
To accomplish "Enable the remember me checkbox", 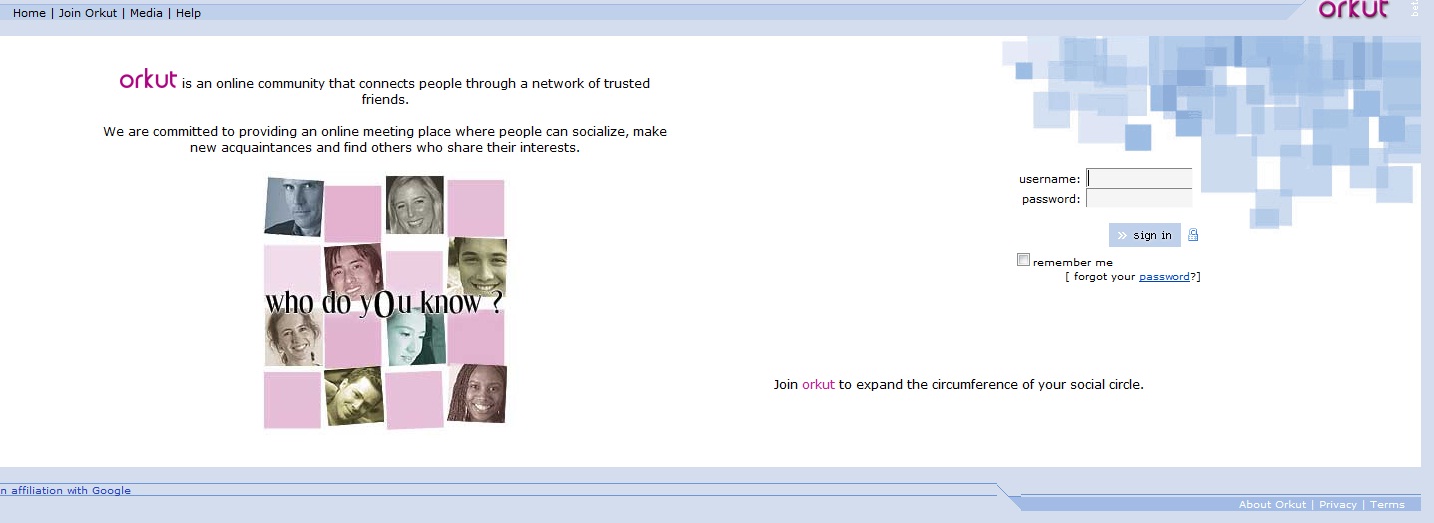I will coord(1023,260).
